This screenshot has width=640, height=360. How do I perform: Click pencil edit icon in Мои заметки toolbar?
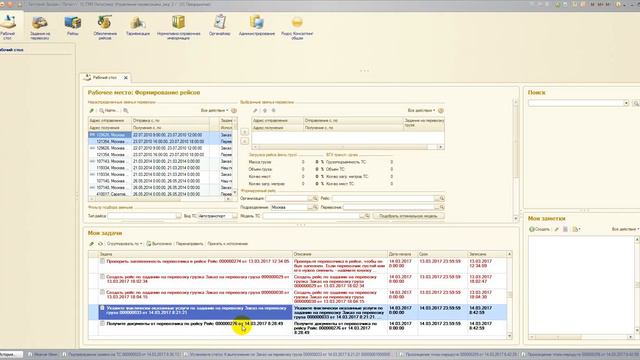pyautogui.click(x=556, y=229)
